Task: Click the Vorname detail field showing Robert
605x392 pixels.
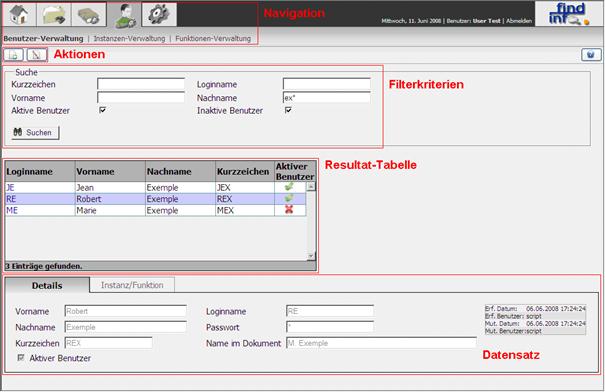Action: click(x=125, y=311)
